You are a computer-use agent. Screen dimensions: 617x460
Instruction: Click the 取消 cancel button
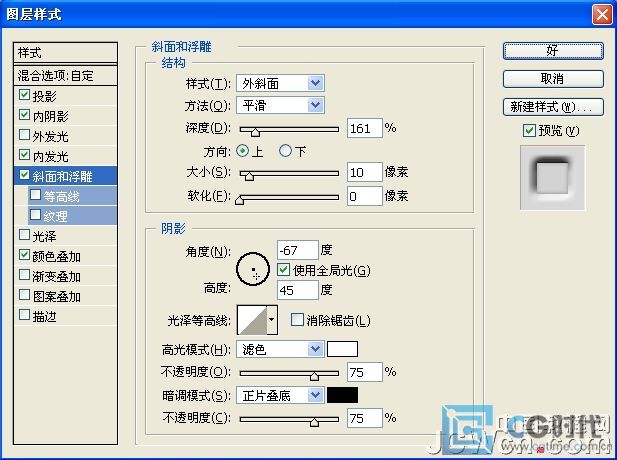click(x=553, y=79)
